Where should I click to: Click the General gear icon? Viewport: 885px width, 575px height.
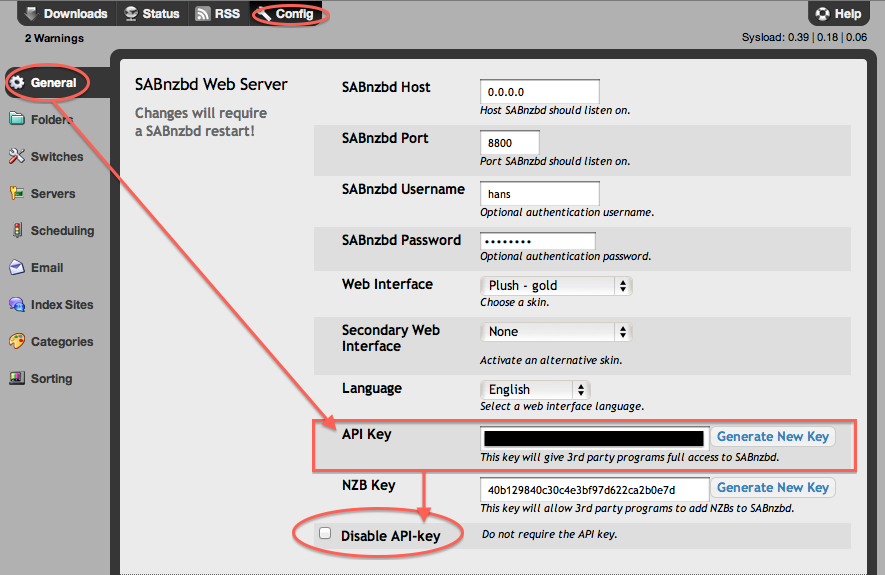[x=17, y=82]
